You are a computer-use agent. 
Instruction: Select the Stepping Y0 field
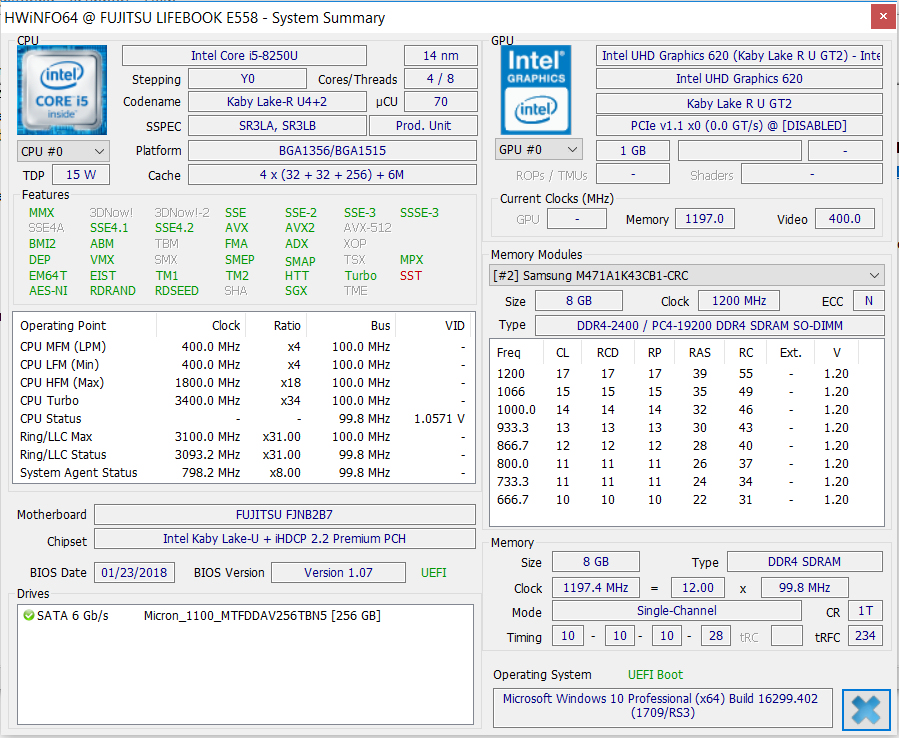click(248, 79)
